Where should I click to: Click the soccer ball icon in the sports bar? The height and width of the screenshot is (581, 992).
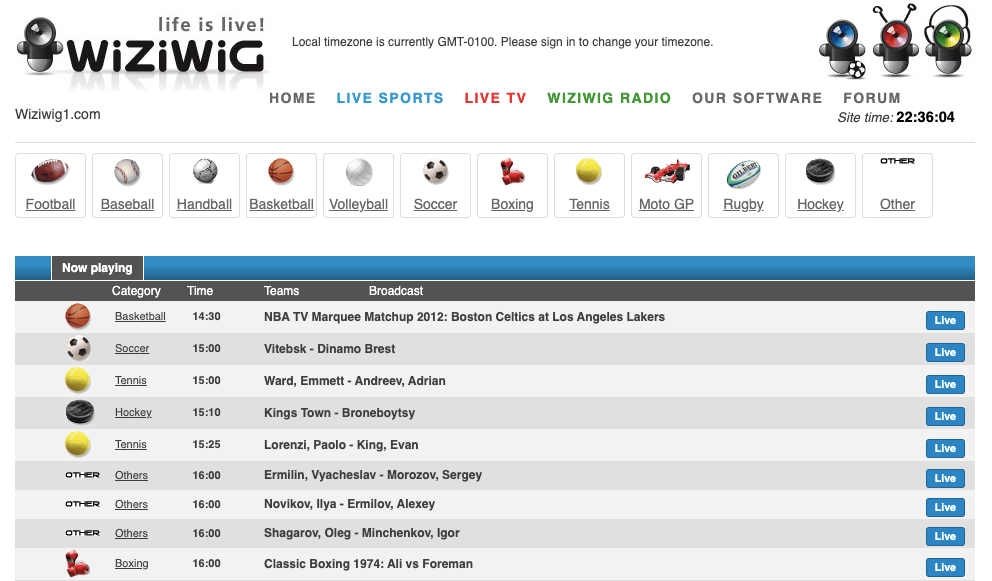pyautogui.click(x=435, y=171)
